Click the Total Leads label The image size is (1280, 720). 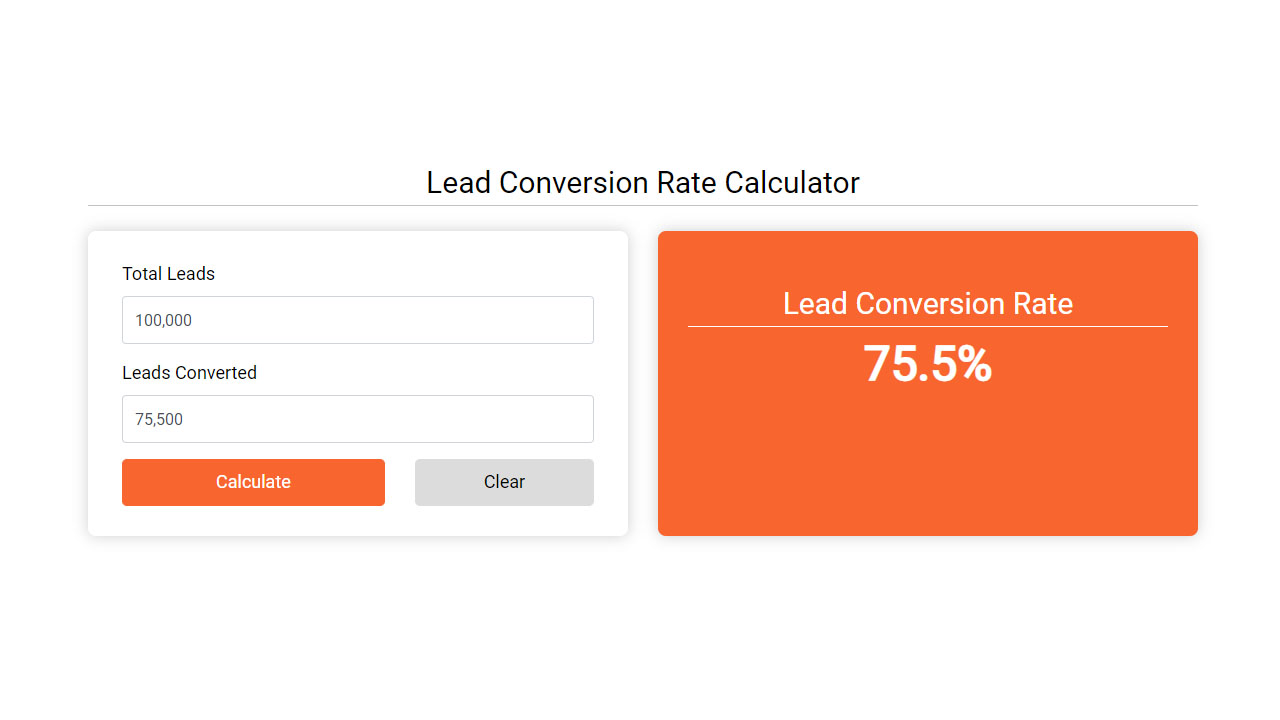(x=168, y=273)
